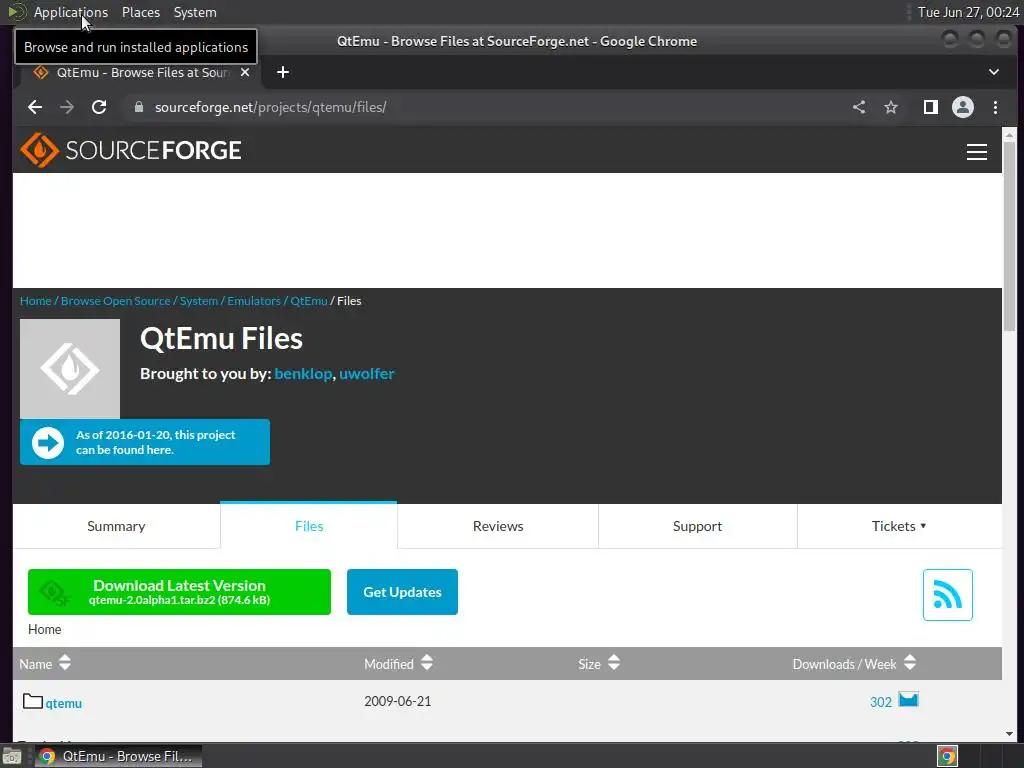Viewport: 1024px width, 768px height.
Task: Sort by Downloads / Week column
Action: point(854,664)
